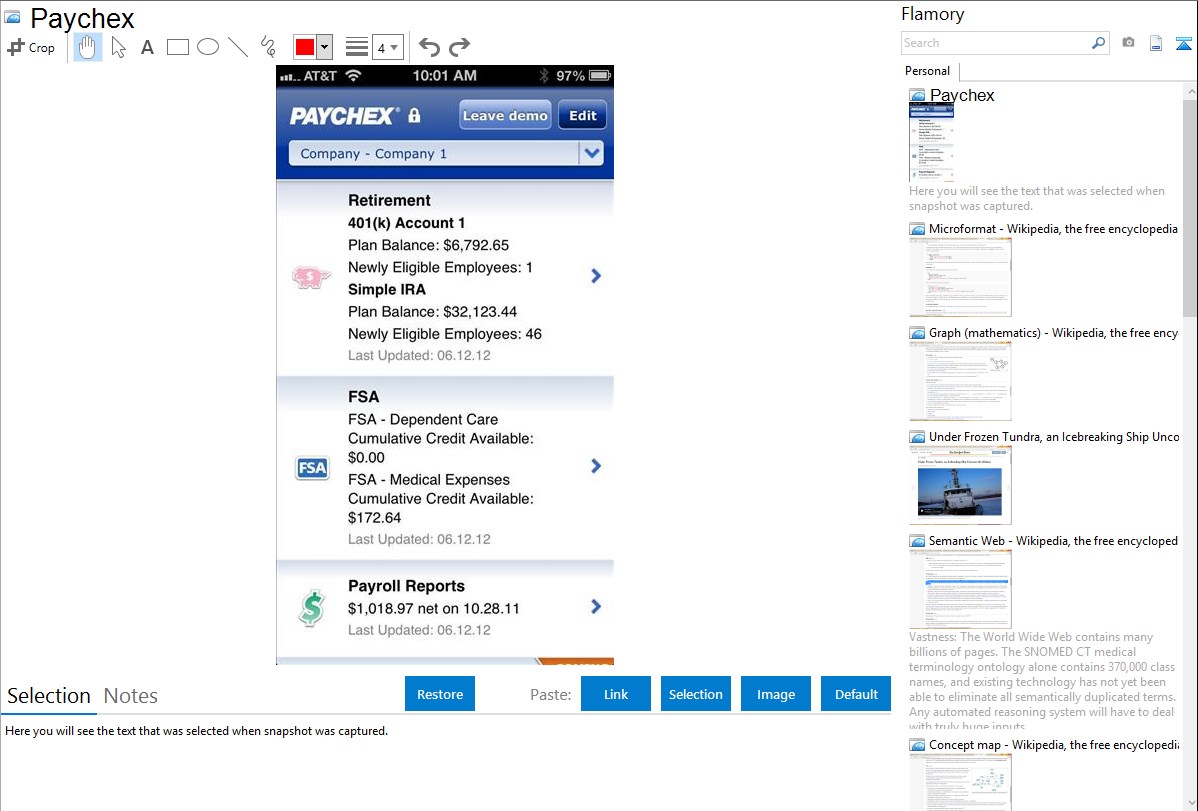Viewport: 1198px width, 811px height.
Task: Click the Under Frozen Tundra title
Action: [1054, 436]
